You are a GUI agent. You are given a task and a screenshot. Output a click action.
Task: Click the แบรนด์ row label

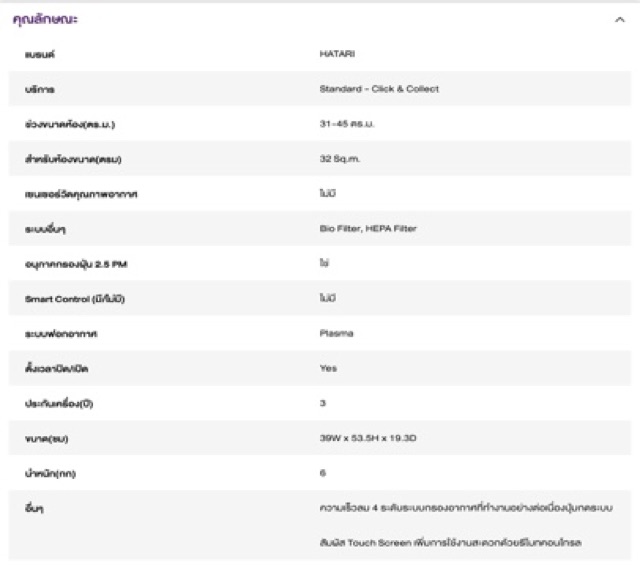[42, 54]
